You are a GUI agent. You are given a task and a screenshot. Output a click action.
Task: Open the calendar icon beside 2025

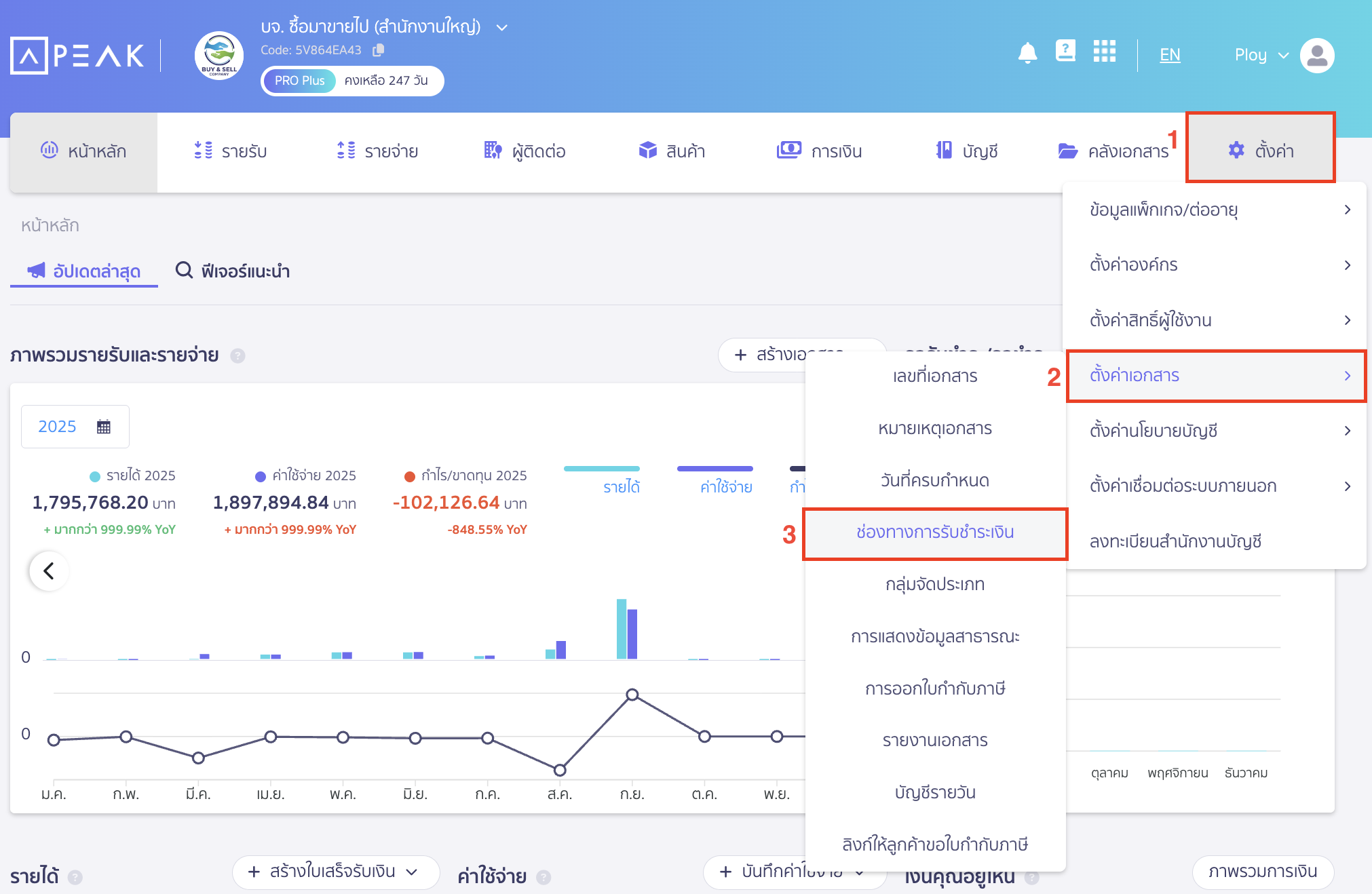pyautogui.click(x=103, y=426)
